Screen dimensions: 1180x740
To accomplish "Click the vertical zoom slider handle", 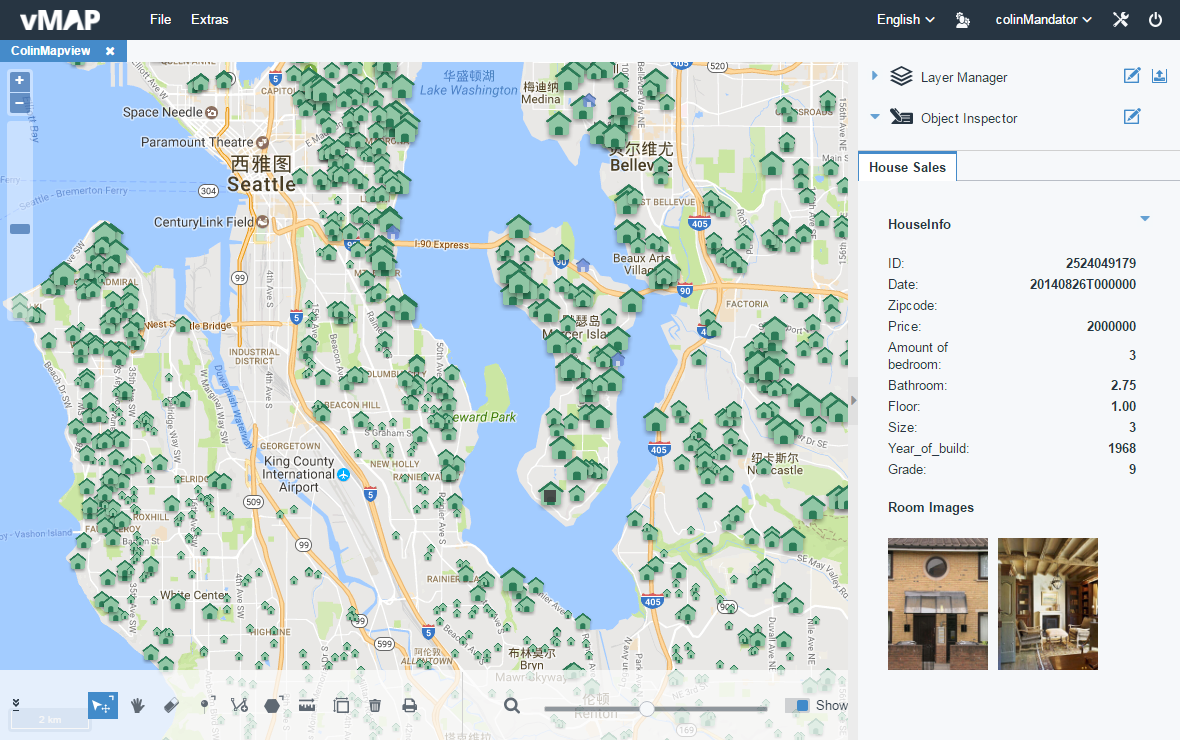I will click(20, 229).
